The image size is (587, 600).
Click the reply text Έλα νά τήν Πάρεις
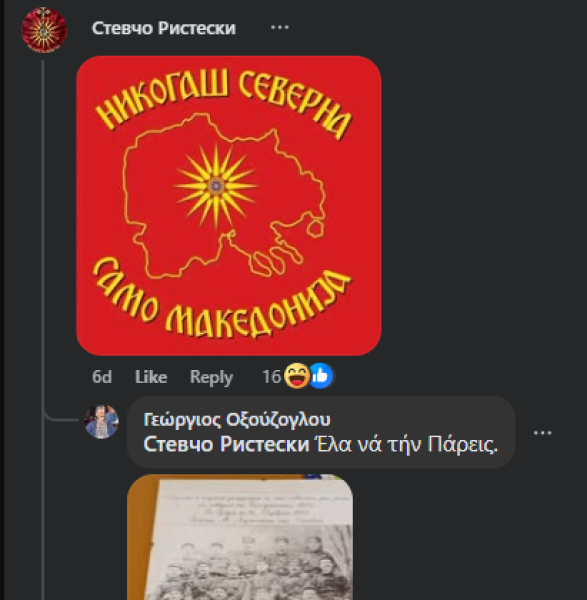pos(406,444)
